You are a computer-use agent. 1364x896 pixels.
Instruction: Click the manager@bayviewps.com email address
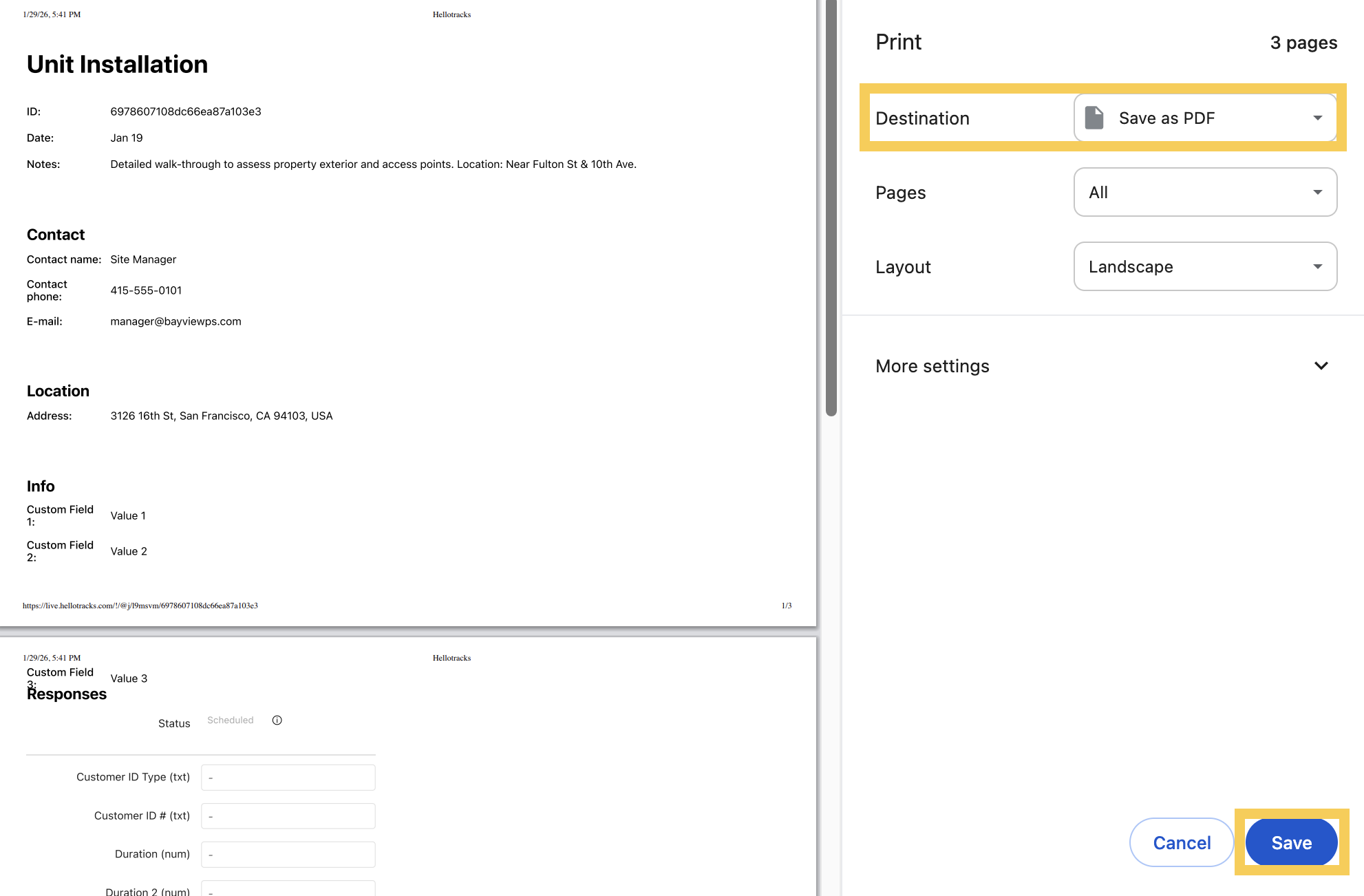tap(175, 321)
